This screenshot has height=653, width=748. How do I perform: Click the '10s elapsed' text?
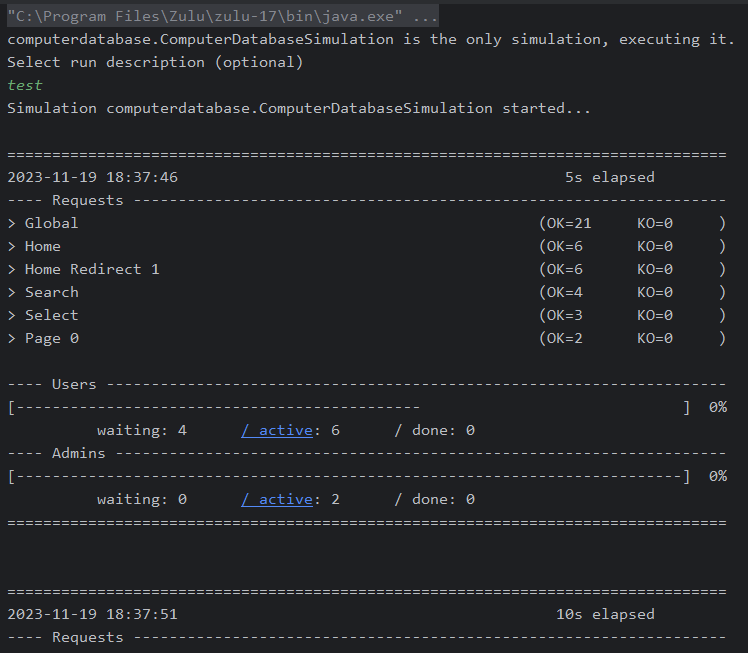[x=605, y=614]
